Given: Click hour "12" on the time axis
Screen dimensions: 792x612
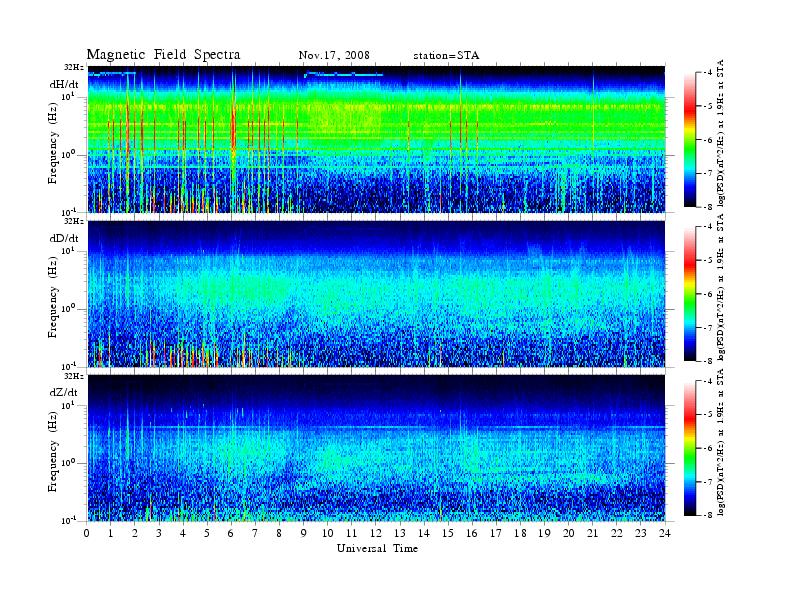Looking at the screenshot, I should (376, 533).
